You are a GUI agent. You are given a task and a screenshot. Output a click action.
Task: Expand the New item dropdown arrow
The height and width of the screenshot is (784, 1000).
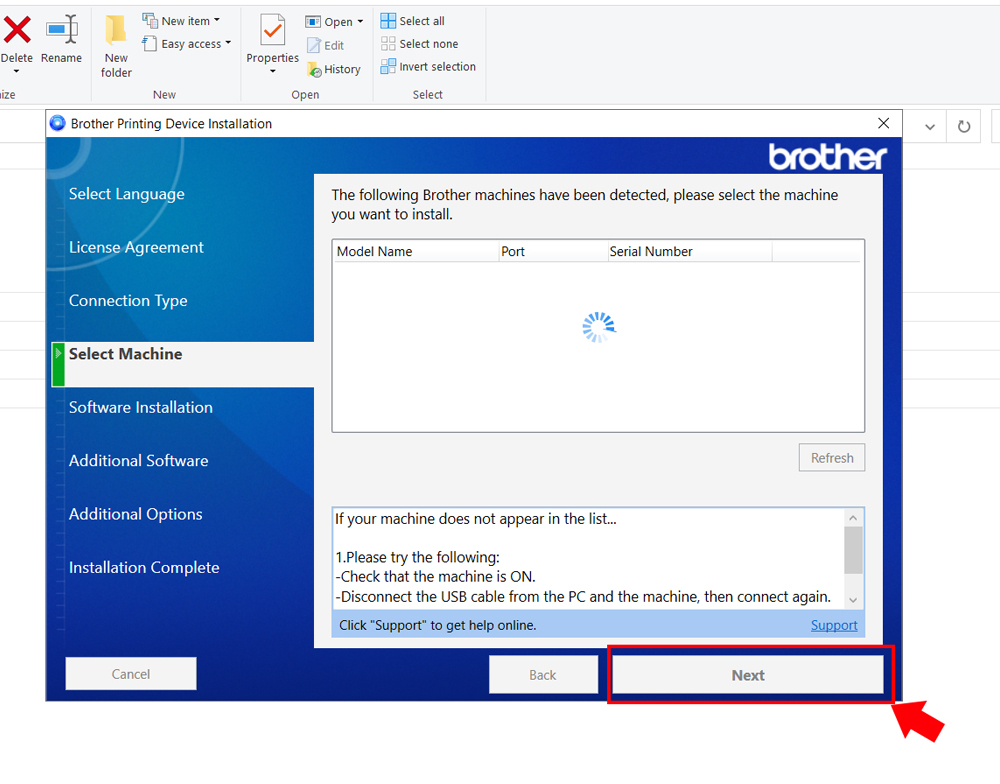(217, 20)
